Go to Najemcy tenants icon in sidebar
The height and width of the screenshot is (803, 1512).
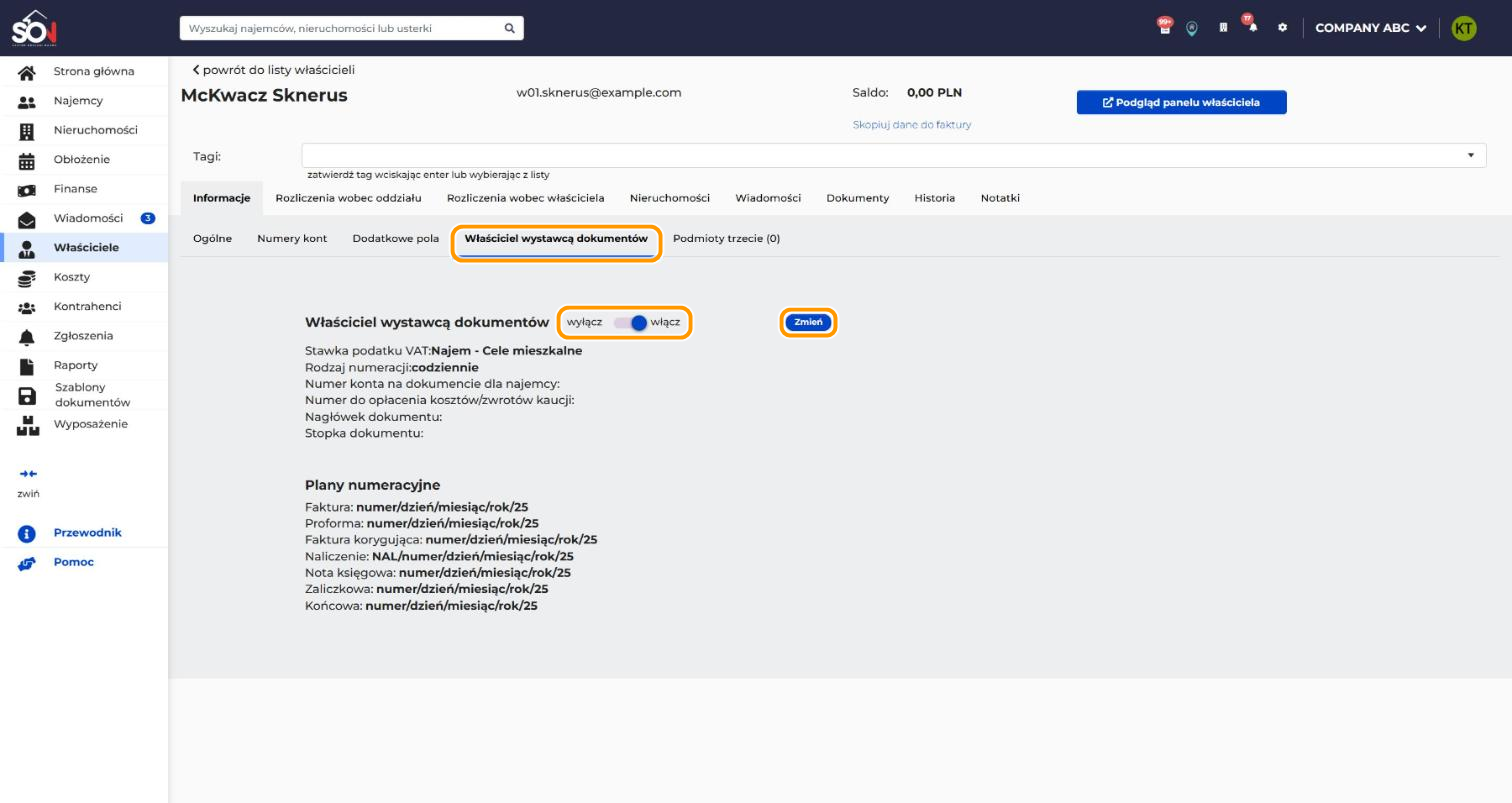(x=27, y=101)
